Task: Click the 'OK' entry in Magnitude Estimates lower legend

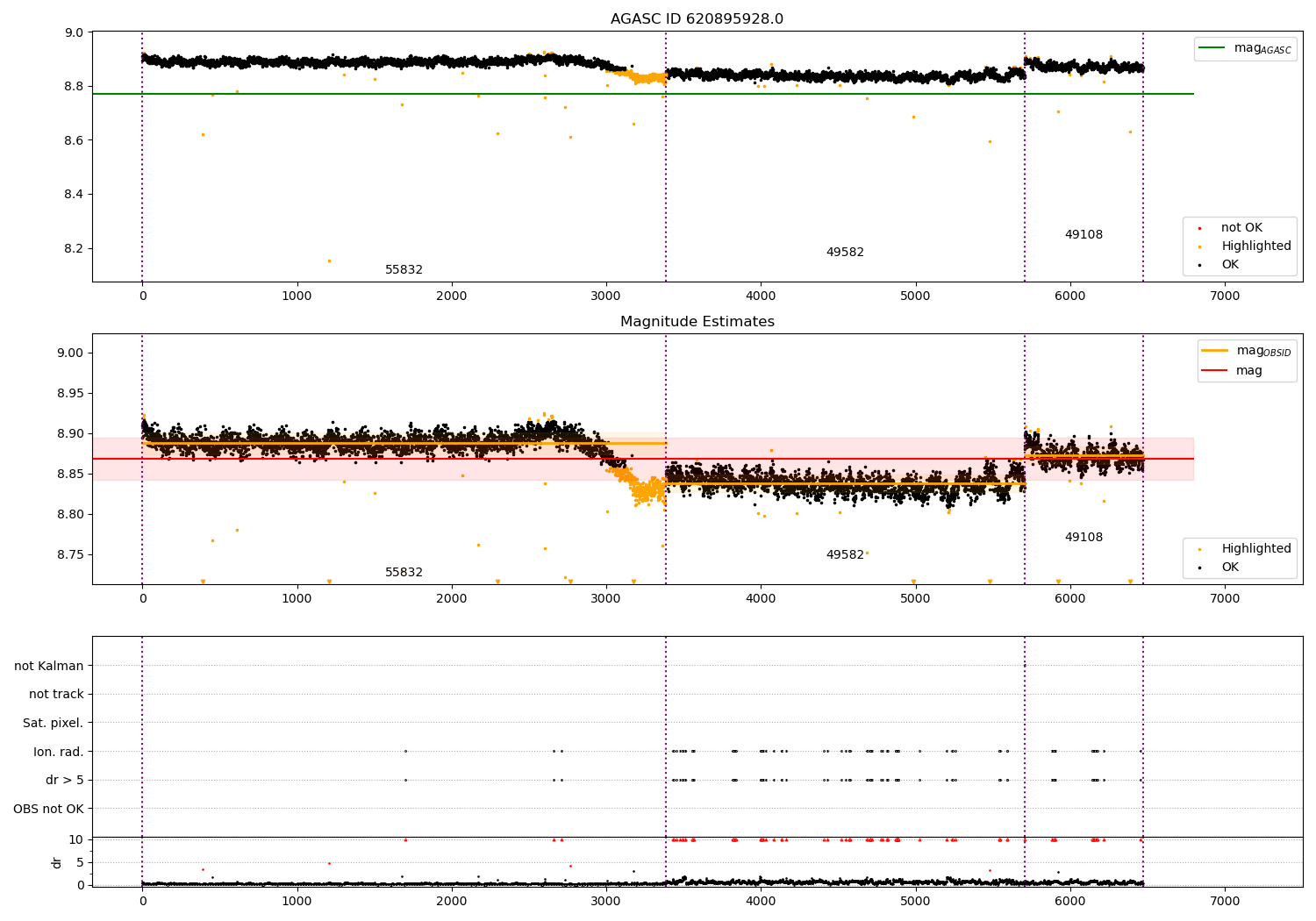Action: (x=1229, y=567)
